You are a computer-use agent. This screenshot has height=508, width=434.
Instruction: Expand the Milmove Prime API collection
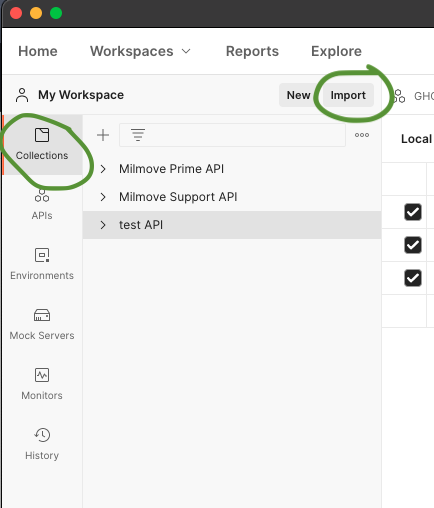tap(103, 169)
